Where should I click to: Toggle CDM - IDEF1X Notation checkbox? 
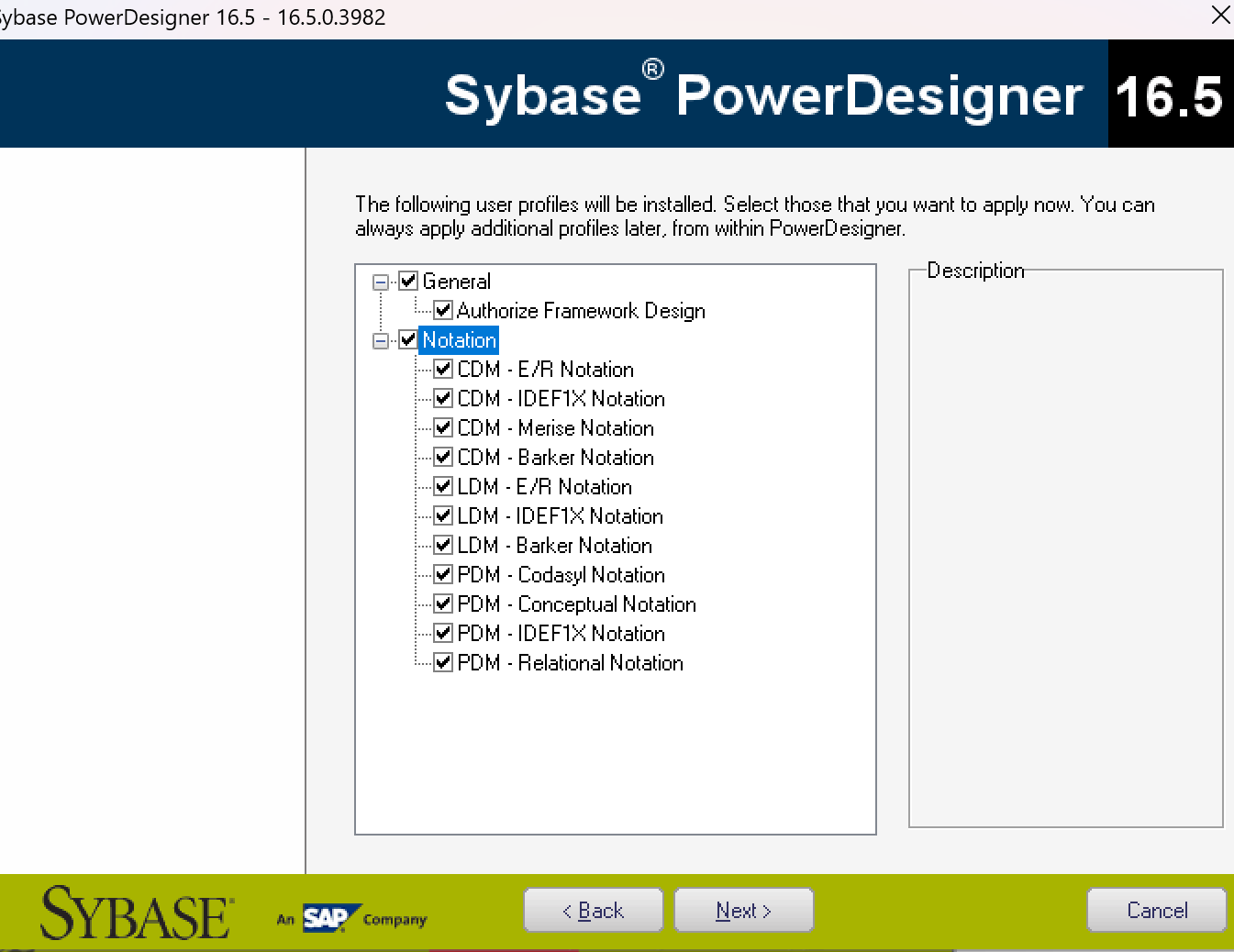click(x=443, y=398)
